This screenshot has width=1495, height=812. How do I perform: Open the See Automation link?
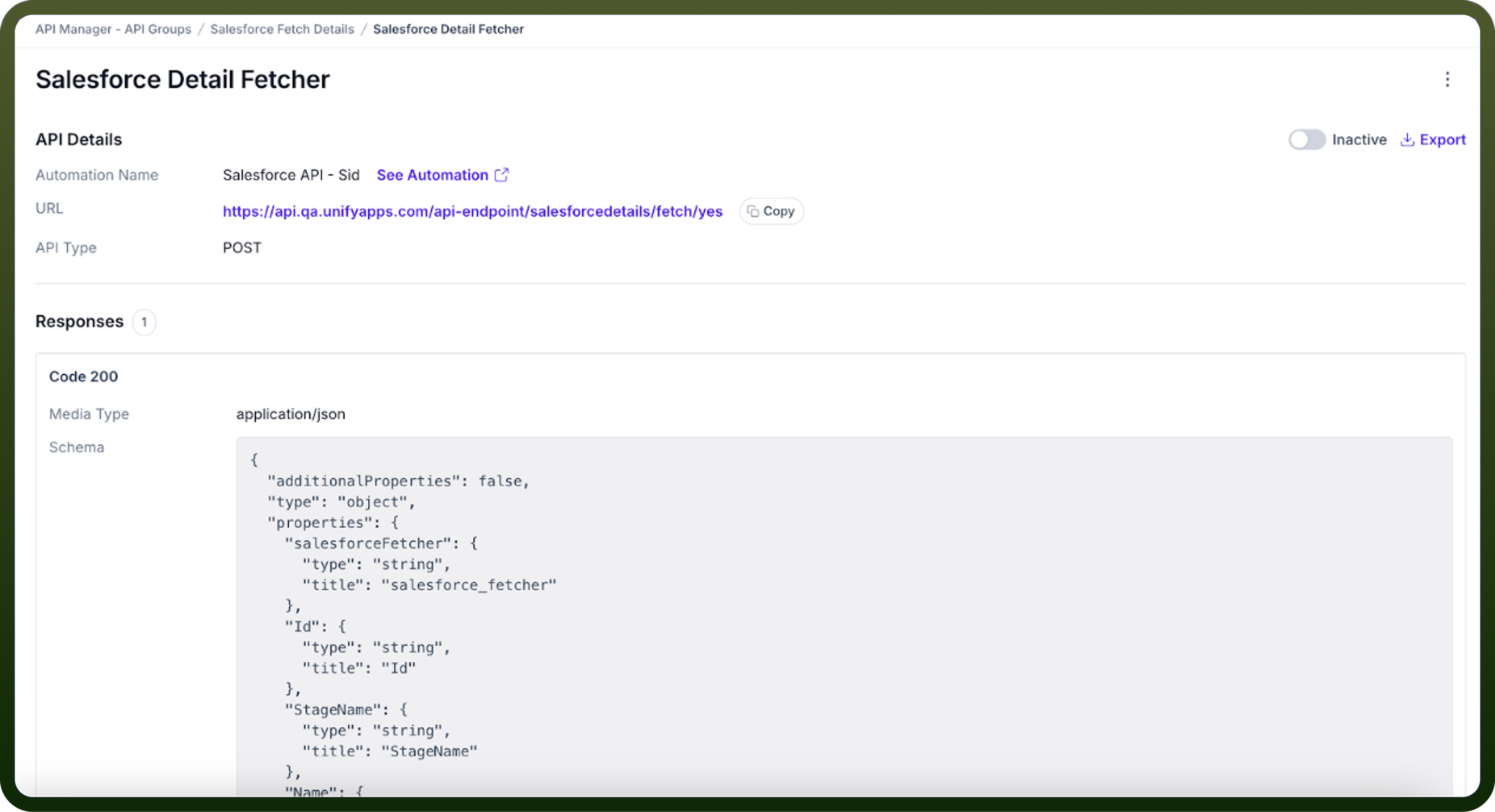point(433,175)
